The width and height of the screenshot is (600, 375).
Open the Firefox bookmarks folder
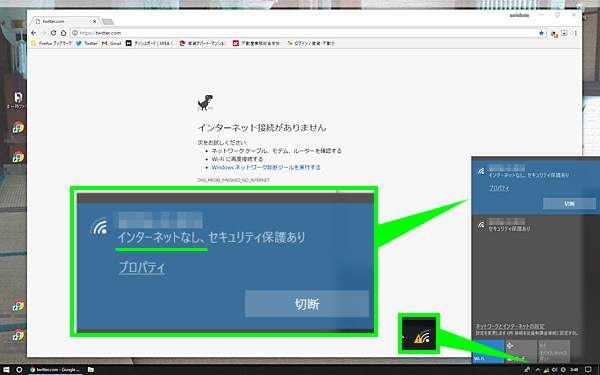point(52,44)
